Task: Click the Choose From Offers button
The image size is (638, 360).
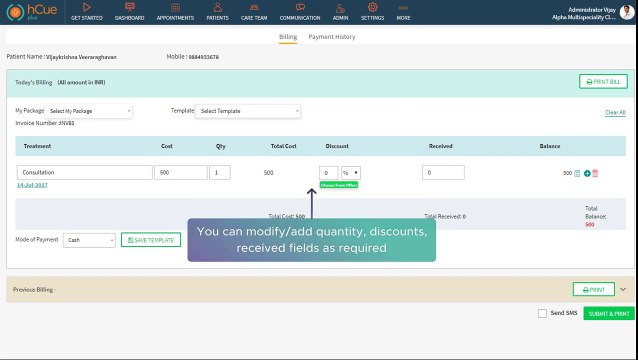Action: coord(339,185)
